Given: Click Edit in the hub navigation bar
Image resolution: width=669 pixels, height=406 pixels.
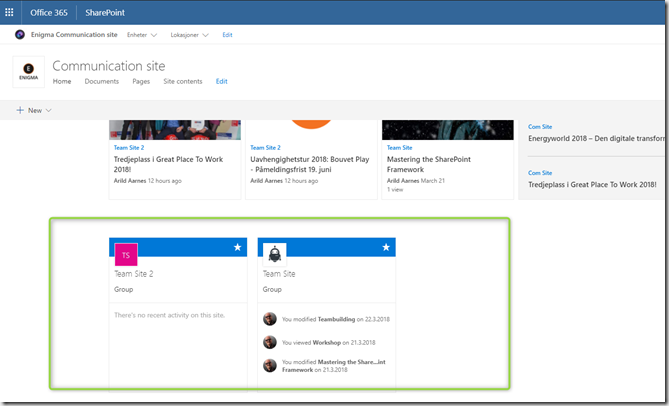Looking at the screenshot, I should pos(227,35).
